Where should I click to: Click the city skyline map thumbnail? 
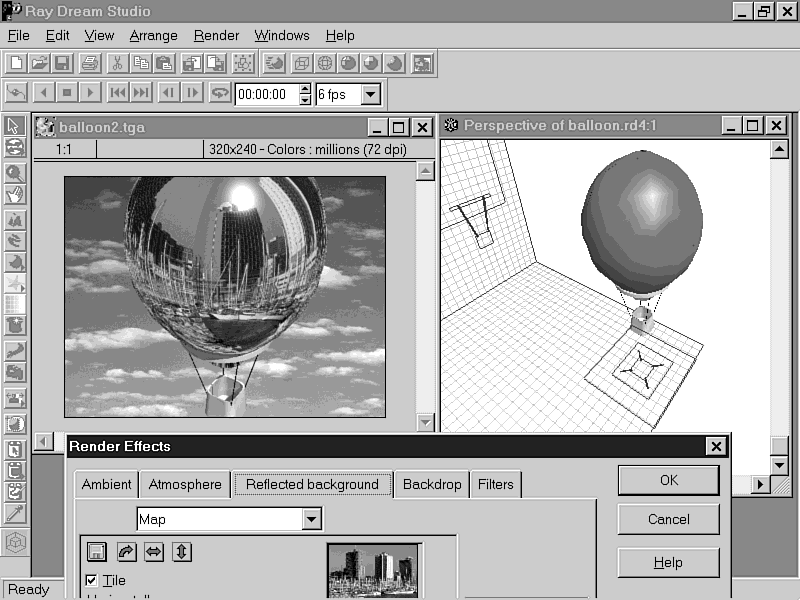(374, 572)
